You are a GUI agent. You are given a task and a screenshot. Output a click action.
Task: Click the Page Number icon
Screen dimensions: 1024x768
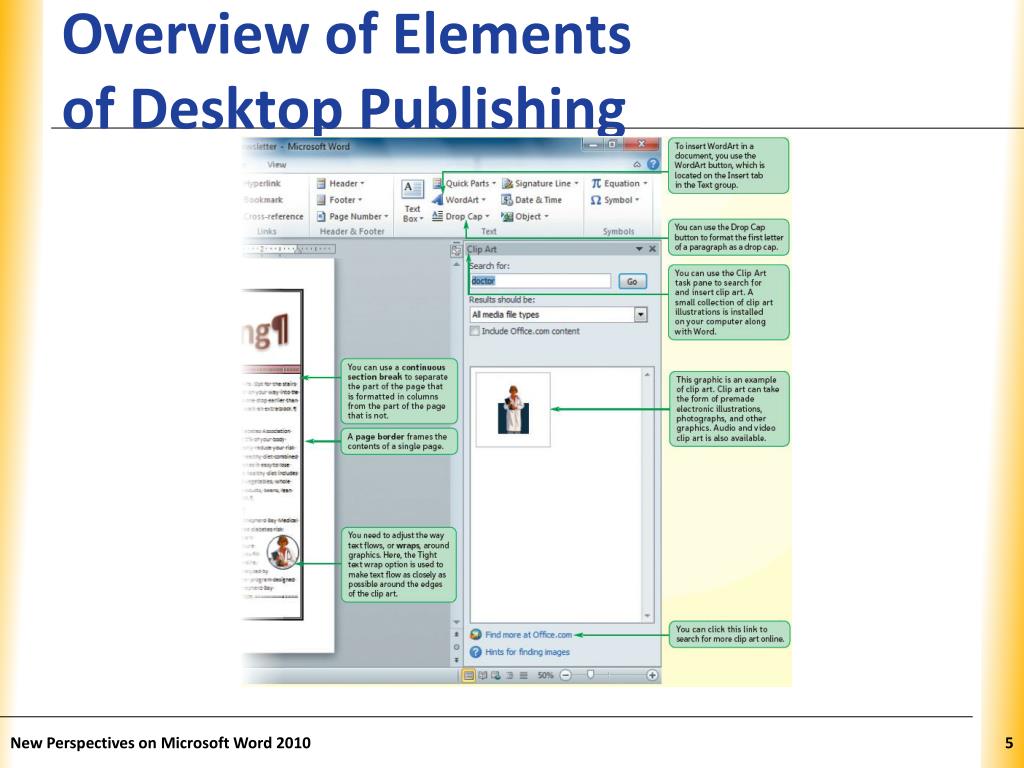click(x=321, y=216)
